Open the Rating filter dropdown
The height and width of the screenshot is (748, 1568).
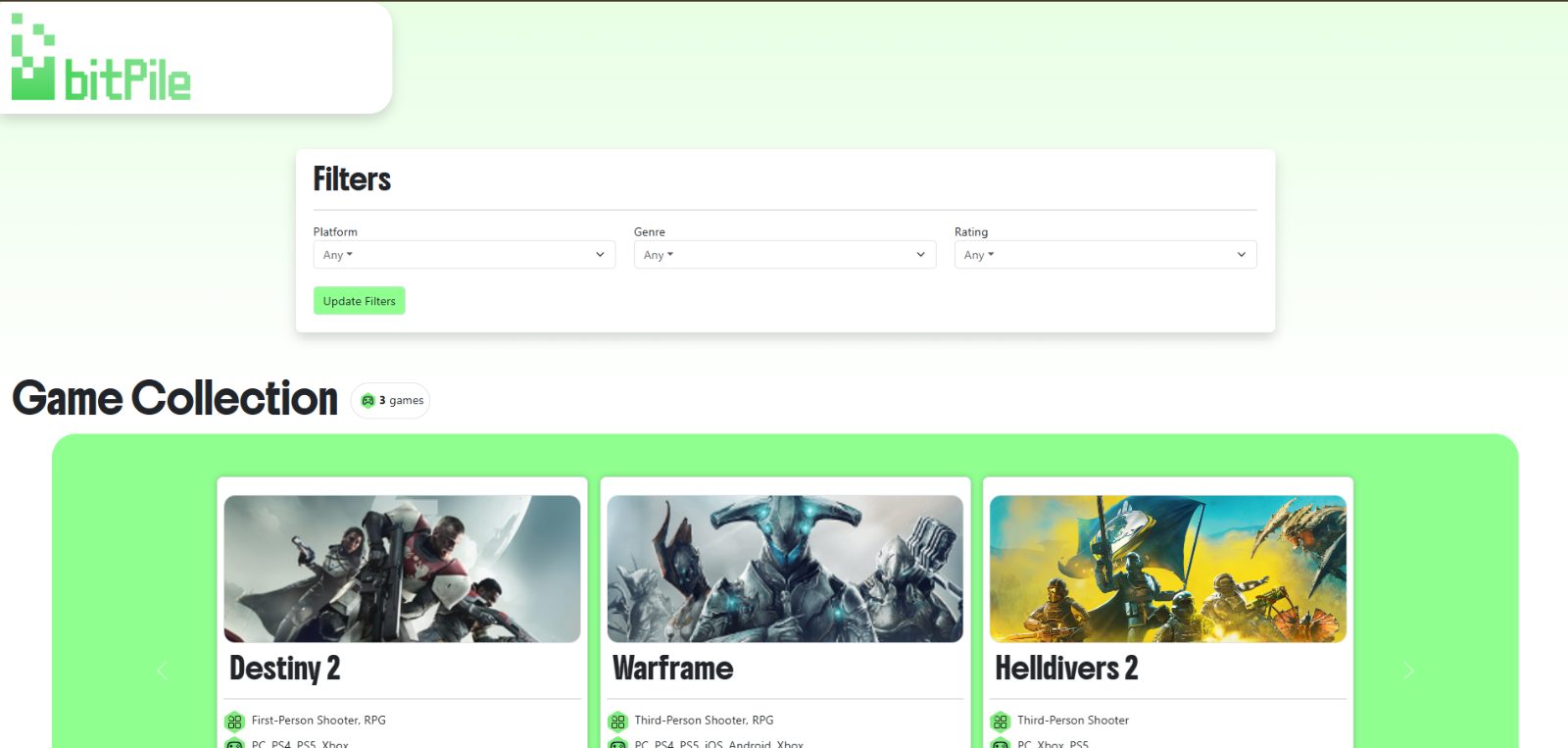(x=1105, y=255)
